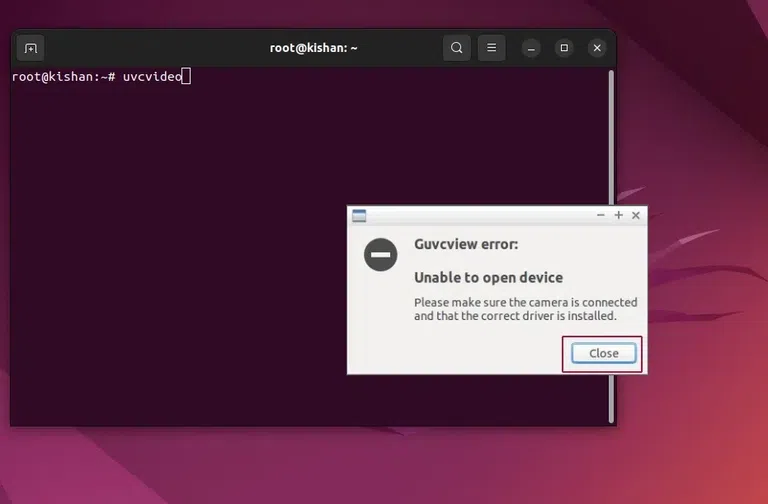Maximize the terminal window
The width and height of the screenshot is (768, 504).
pyautogui.click(x=564, y=48)
